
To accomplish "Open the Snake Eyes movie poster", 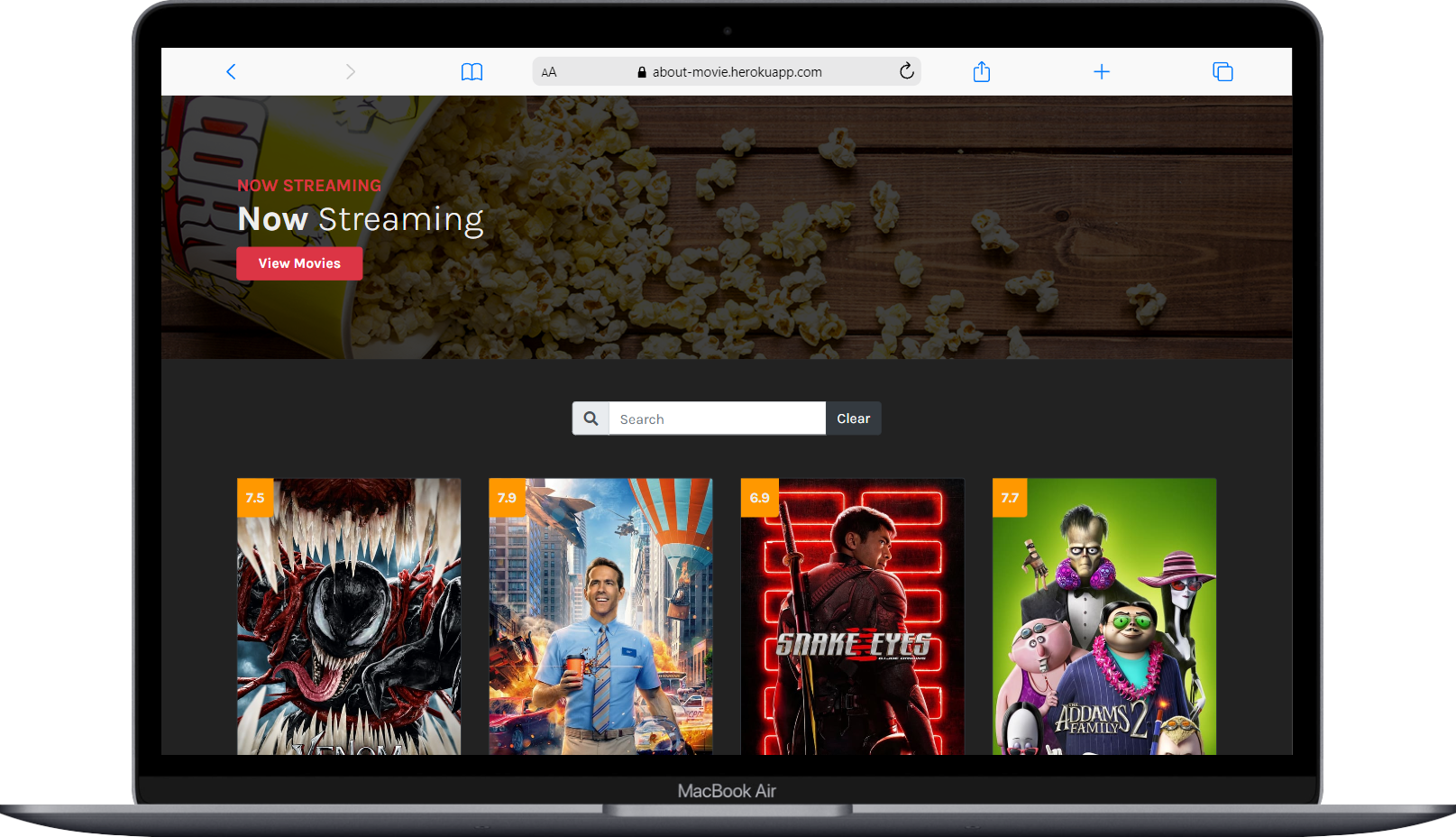I will [852, 622].
